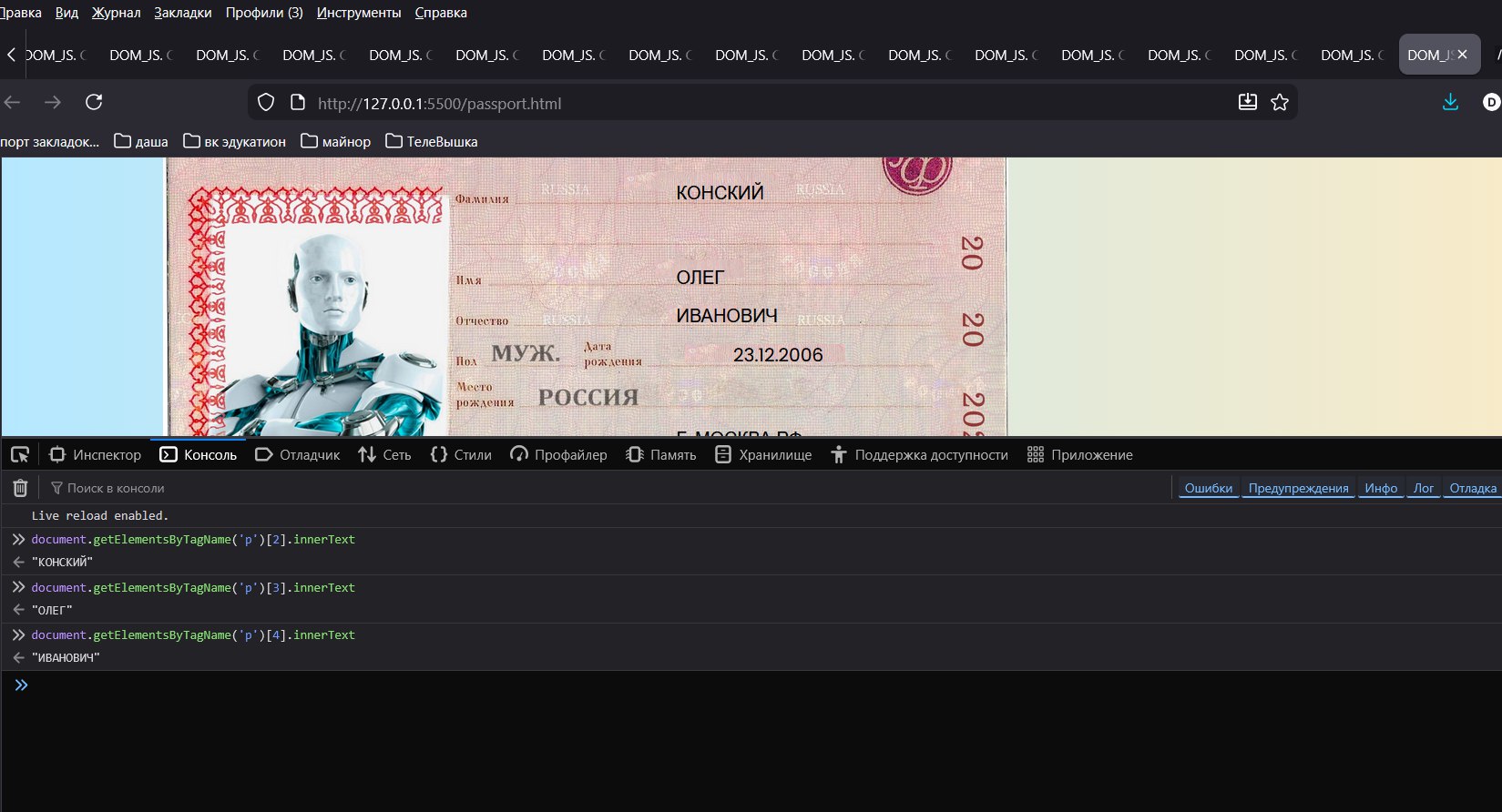Open Поддержка доступности panel

[919, 454]
